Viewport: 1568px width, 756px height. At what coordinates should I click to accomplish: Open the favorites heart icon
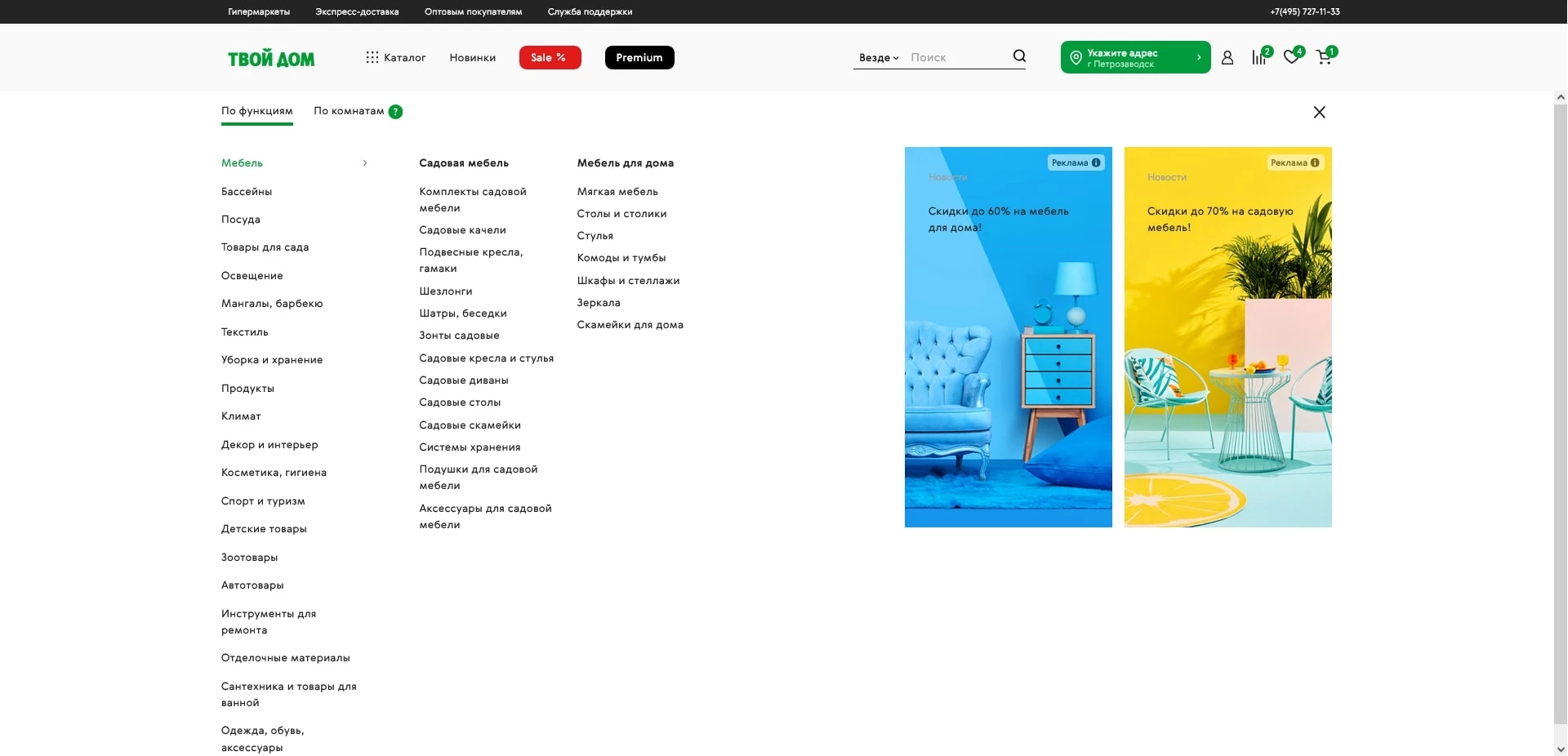[1291, 57]
